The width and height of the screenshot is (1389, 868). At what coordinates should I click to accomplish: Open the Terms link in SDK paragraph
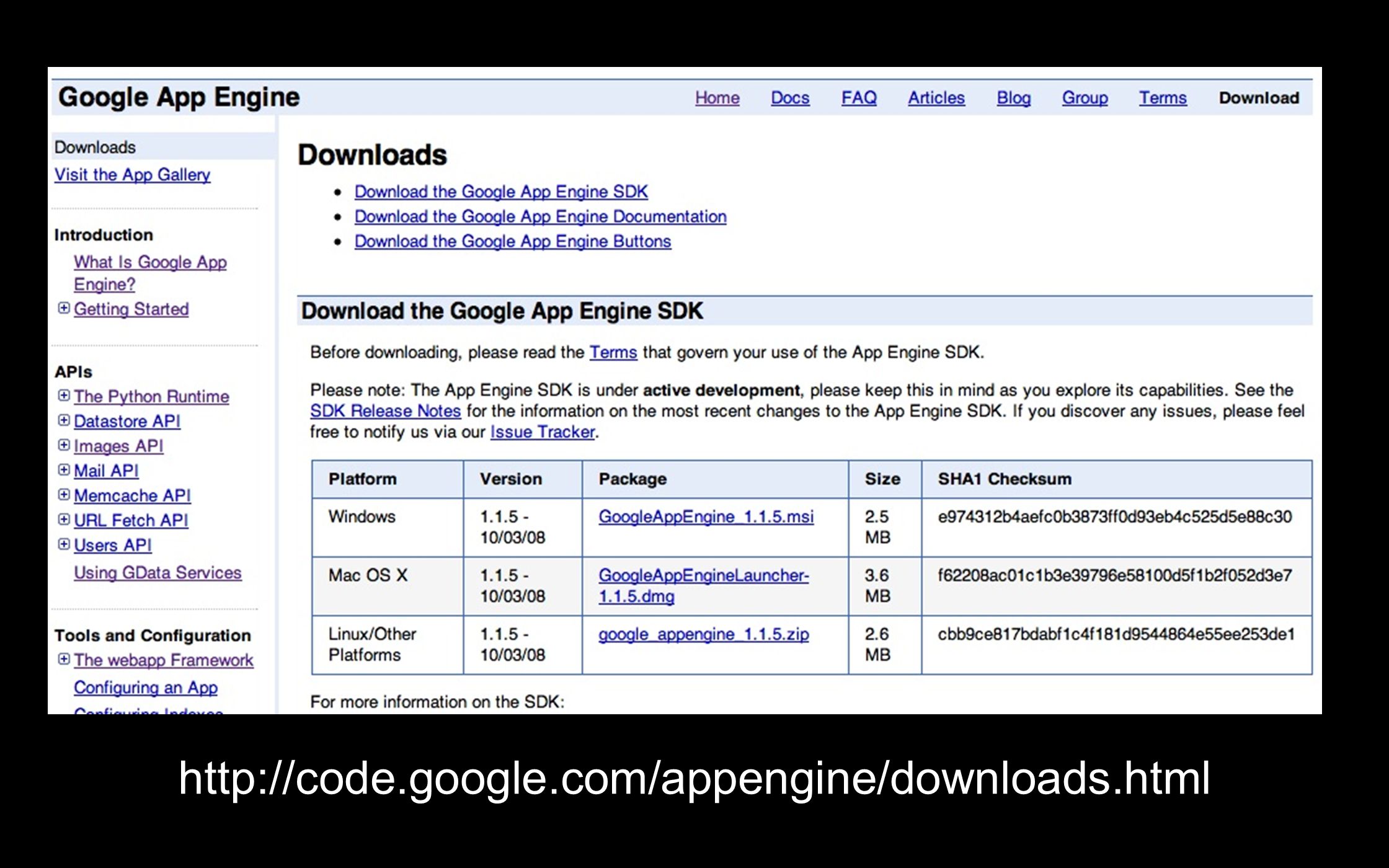[613, 352]
